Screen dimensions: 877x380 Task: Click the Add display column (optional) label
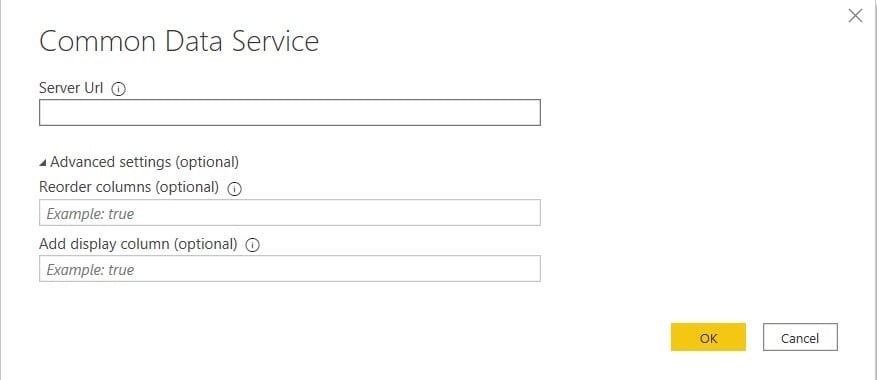[x=138, y=244]
